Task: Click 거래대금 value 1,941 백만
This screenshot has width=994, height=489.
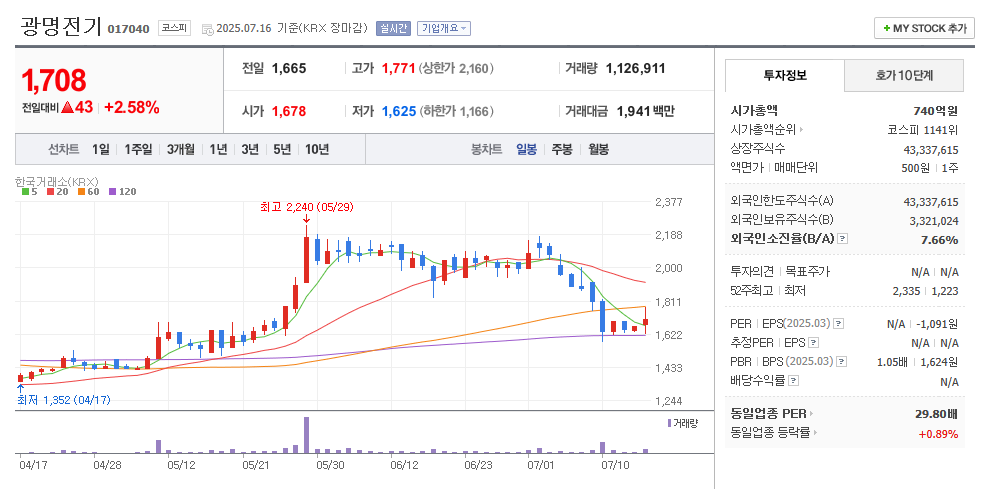Action: [646, 112]
